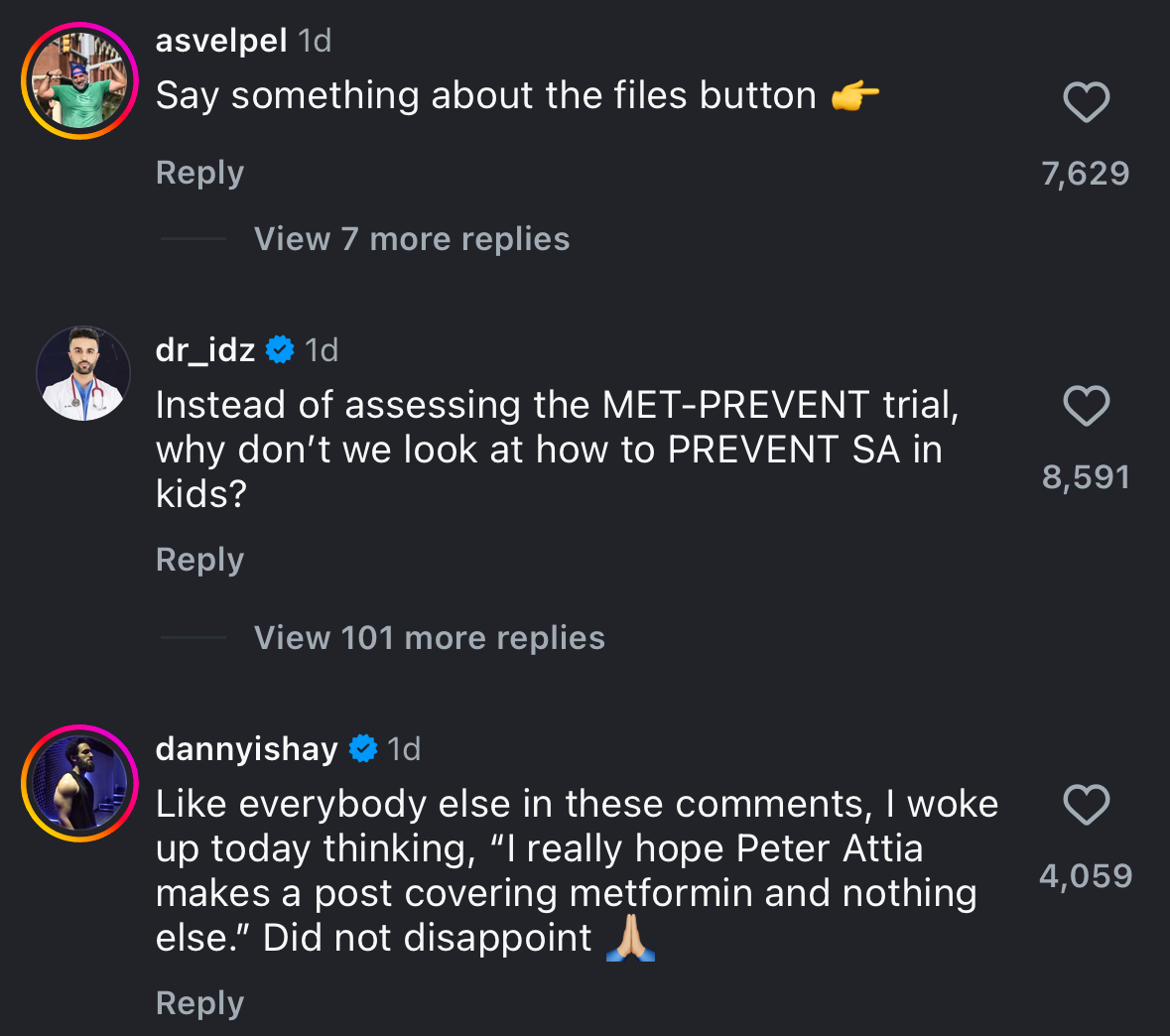Click the verified badge next to dannyishay
This screenshot has height=1036, width=1170.
pos(364,748)
